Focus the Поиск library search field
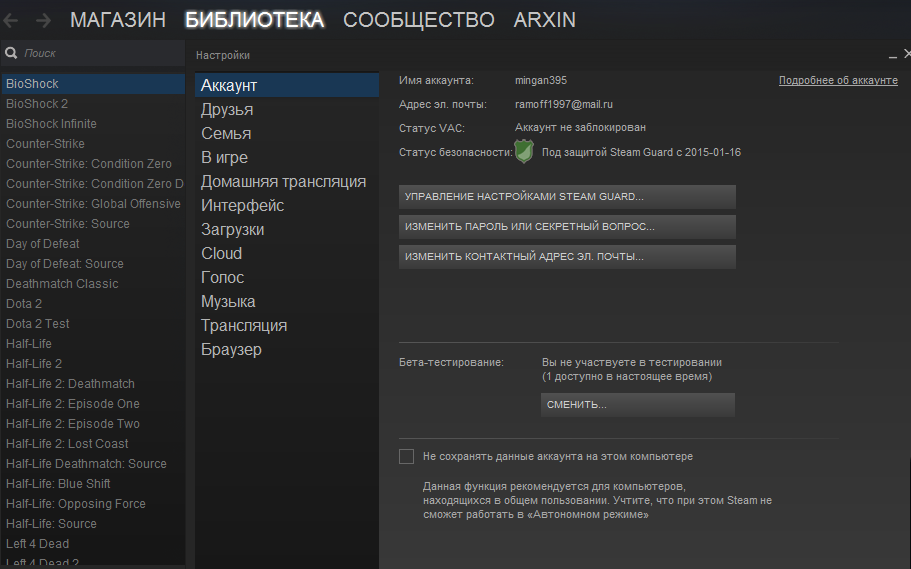911x569 pixels. pos(93,53)
